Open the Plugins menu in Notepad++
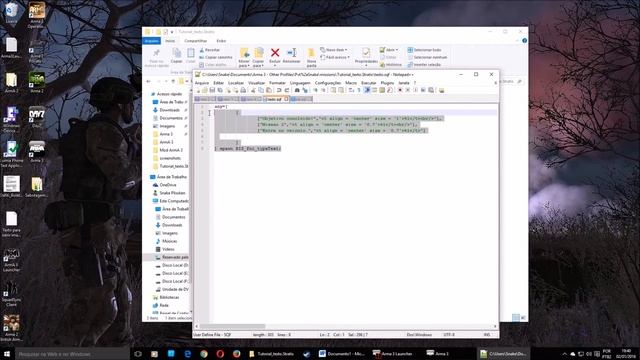640x360 pixels. [387, 83]
